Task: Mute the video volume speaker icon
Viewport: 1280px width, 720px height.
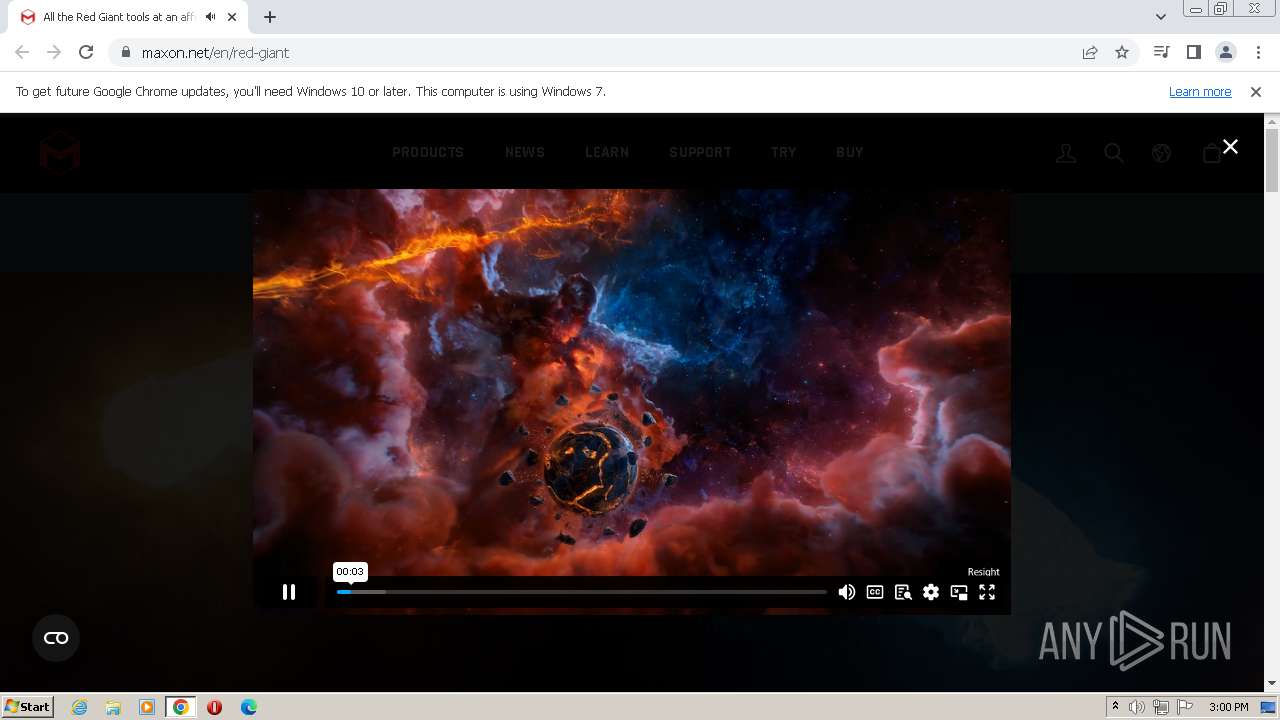Action: click(847, 592)
